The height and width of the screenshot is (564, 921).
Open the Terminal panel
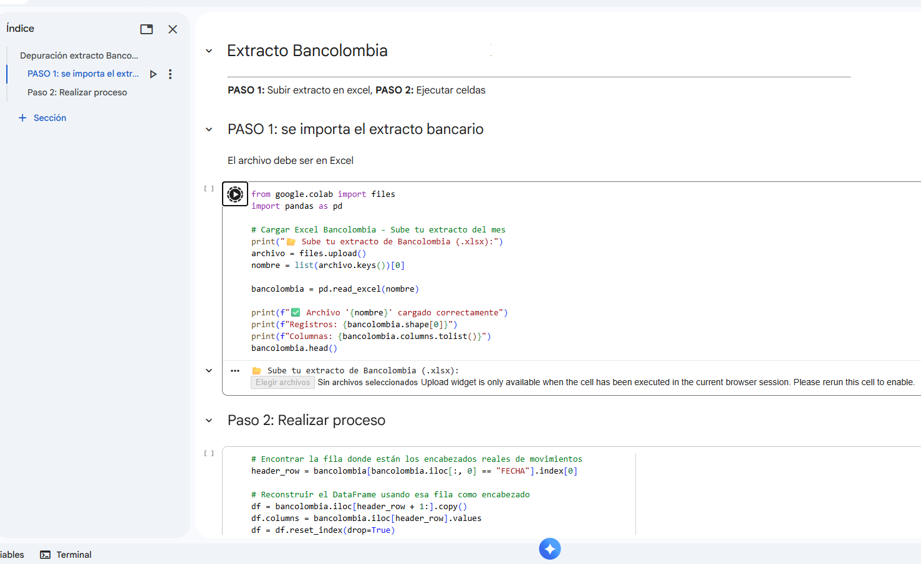66,555
